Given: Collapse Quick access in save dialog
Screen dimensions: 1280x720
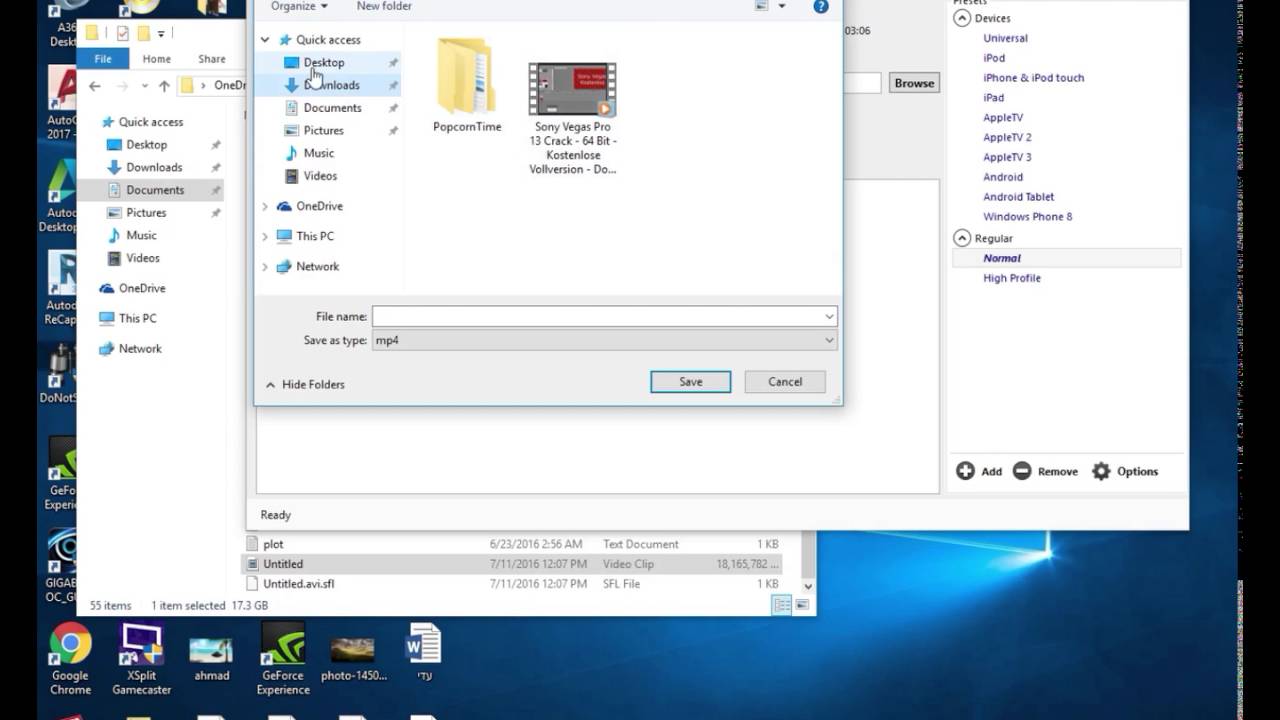Looking at the screenshot, I should coord(265,40).
